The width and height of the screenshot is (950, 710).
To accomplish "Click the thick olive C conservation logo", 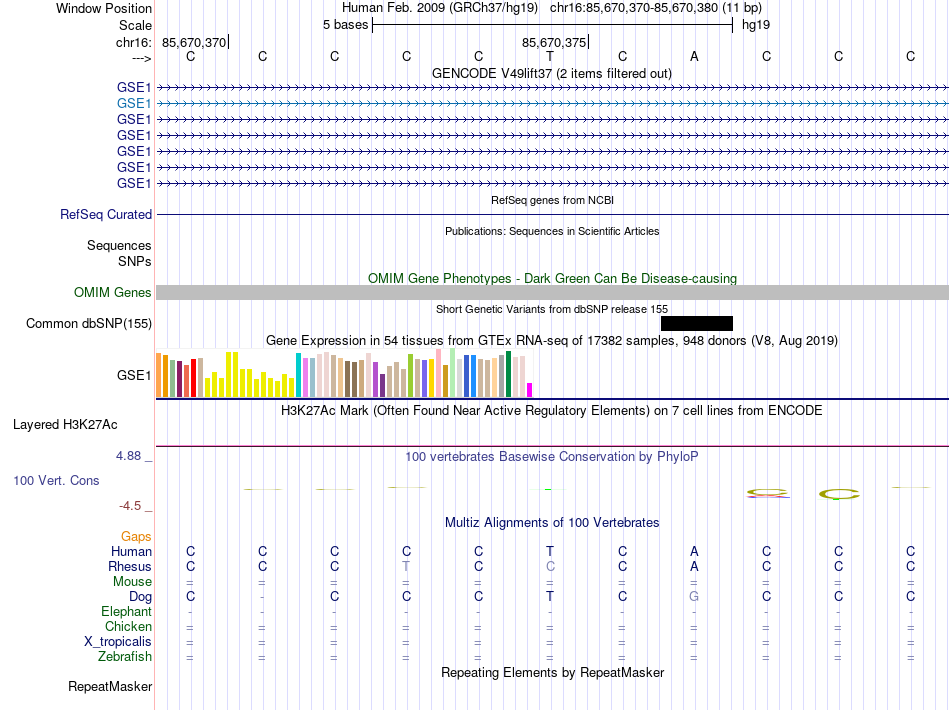I will pos(839,494).
